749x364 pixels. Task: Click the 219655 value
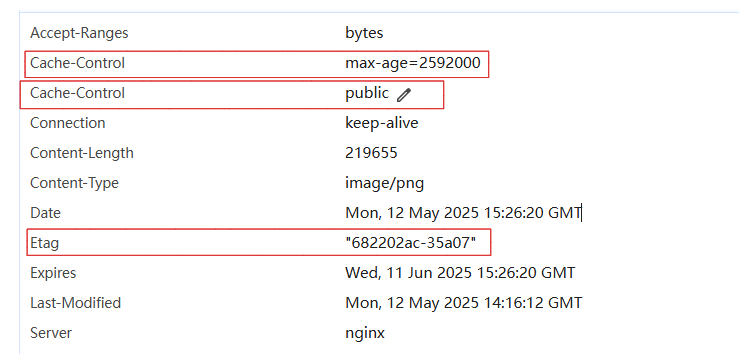click(x=371, y=153)
